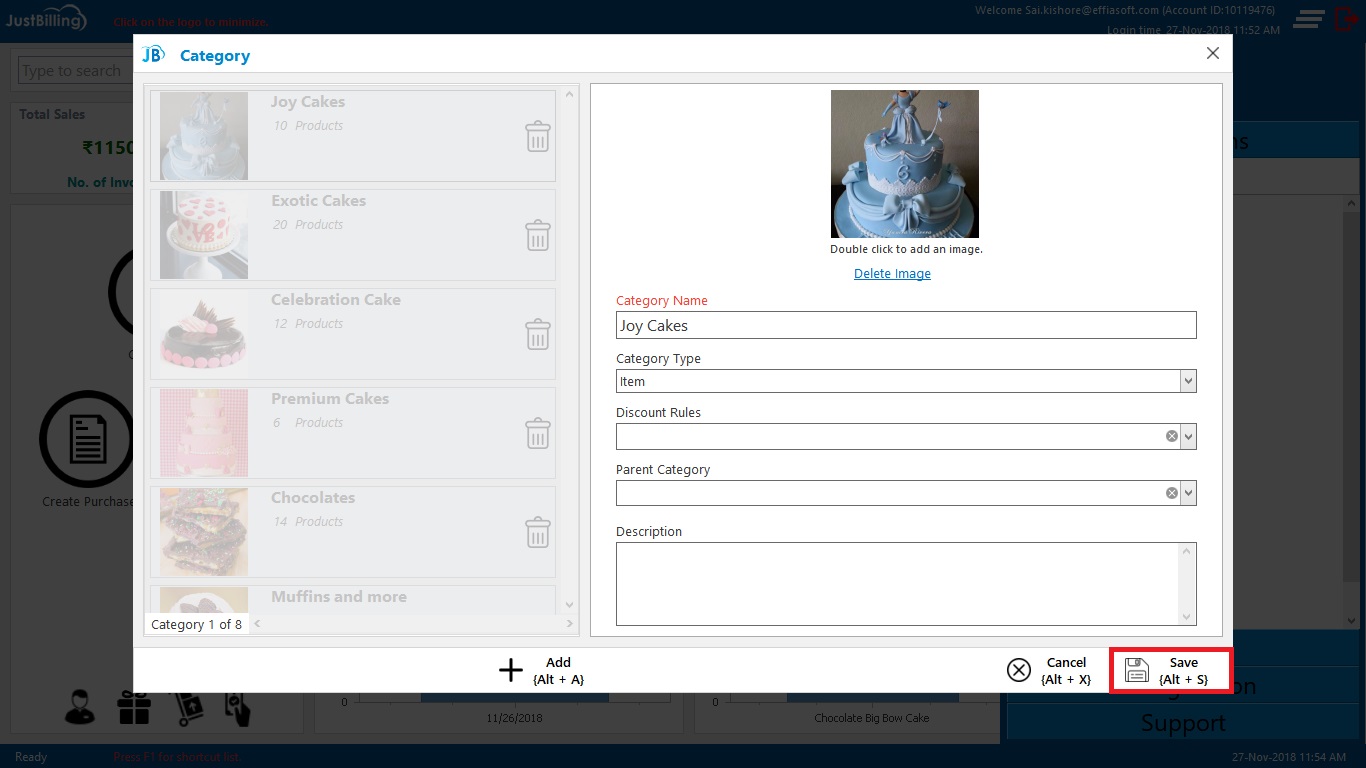Open the Discount Rules dropdown arrow
1366x768 pixels.
[1188, 437]
